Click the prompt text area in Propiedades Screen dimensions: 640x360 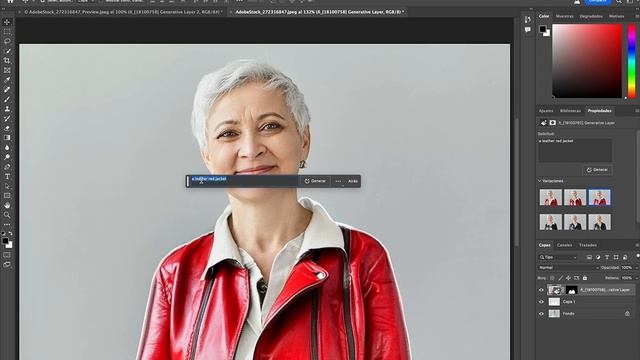click(x=575, y=150)
